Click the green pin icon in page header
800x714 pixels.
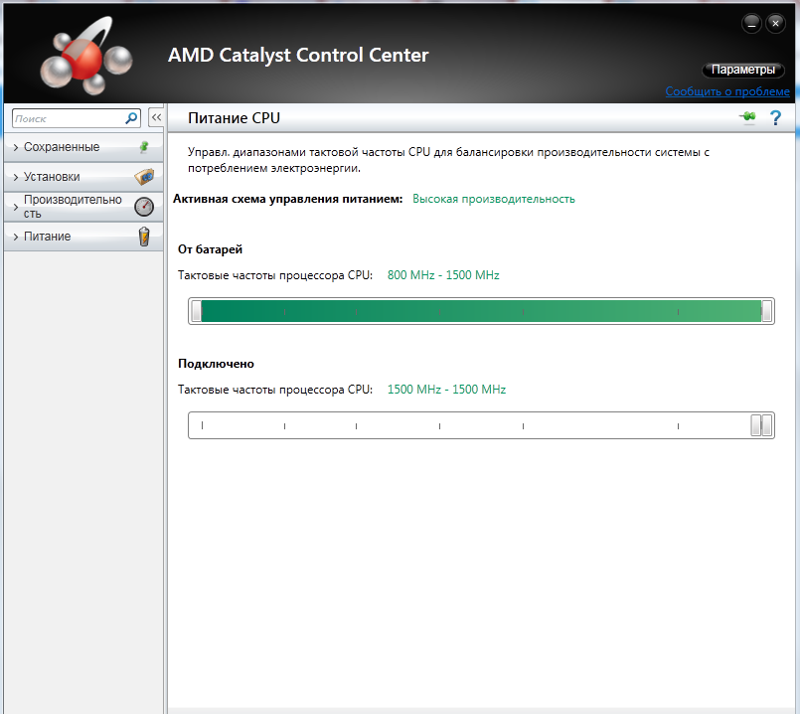[x=747, y=117]
